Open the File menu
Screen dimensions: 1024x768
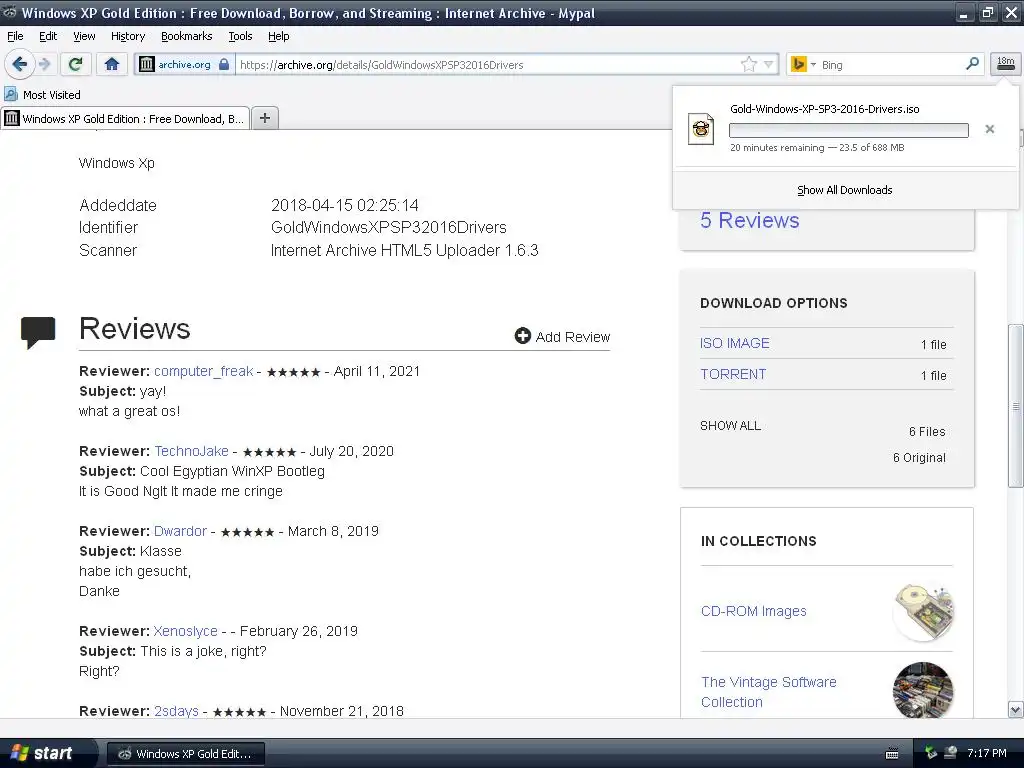[15, 36]
